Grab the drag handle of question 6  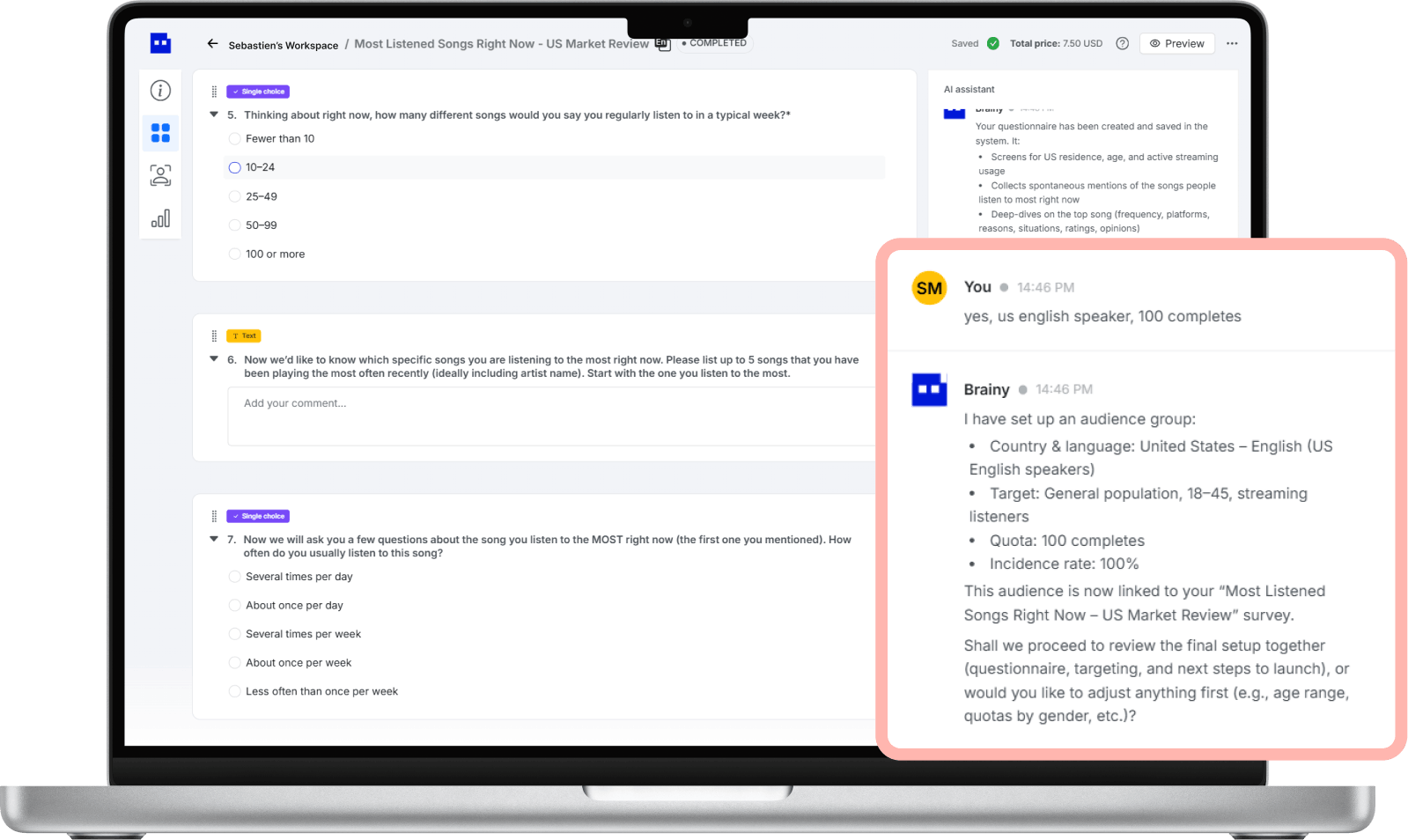pyautogui.click(x=214, y=335)
